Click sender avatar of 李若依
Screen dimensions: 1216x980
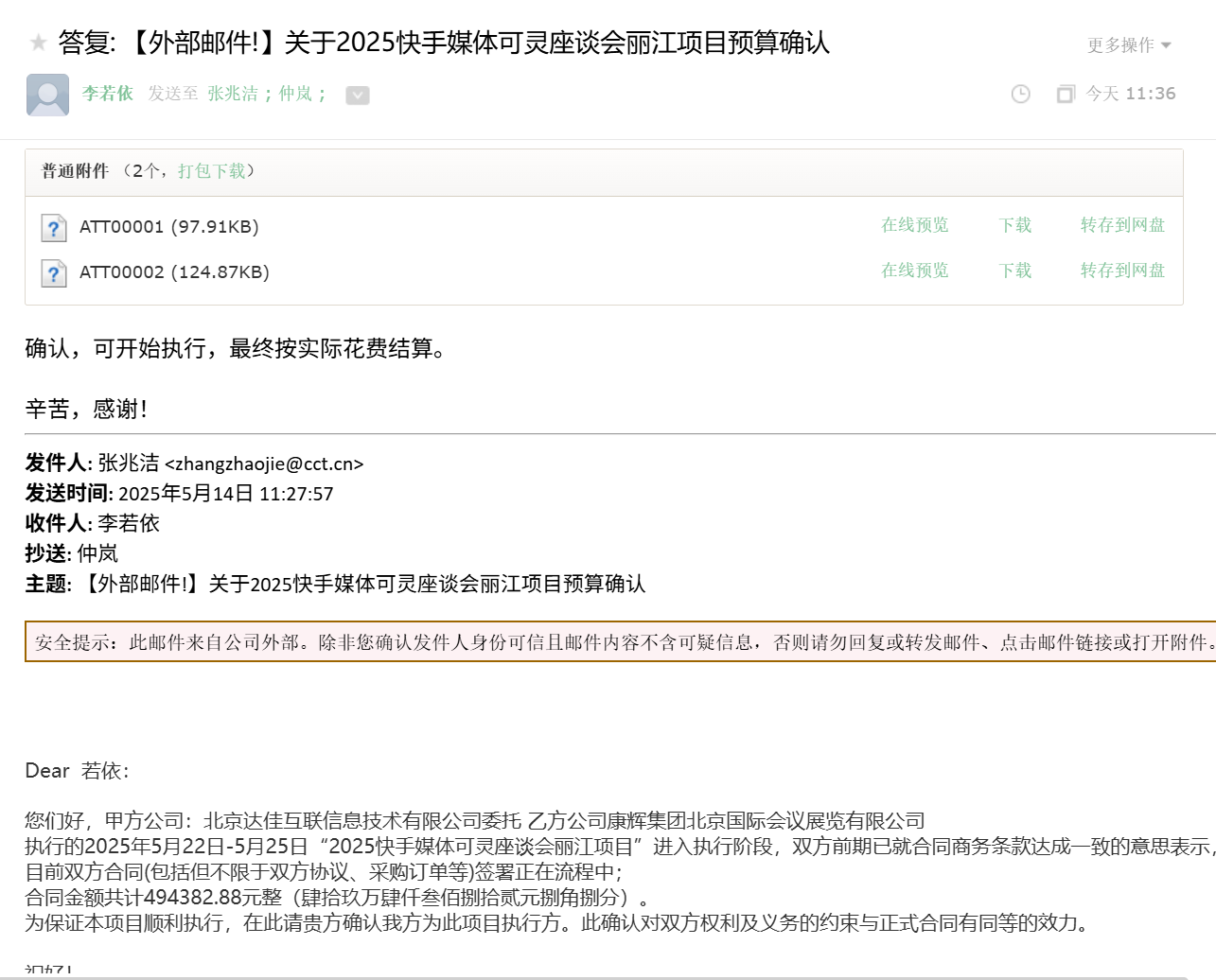(47, 95)
